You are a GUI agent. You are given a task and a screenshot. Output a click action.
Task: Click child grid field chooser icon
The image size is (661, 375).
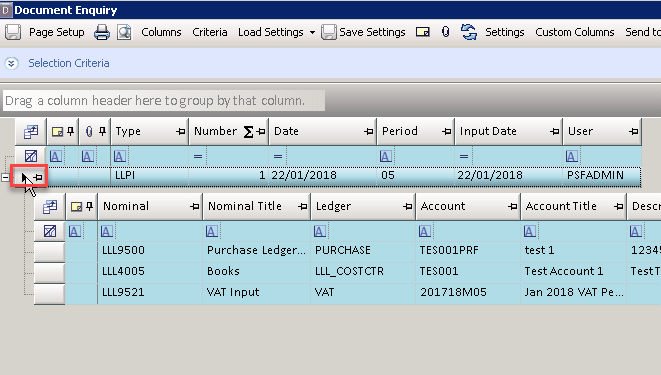click(x=50, y=206)
